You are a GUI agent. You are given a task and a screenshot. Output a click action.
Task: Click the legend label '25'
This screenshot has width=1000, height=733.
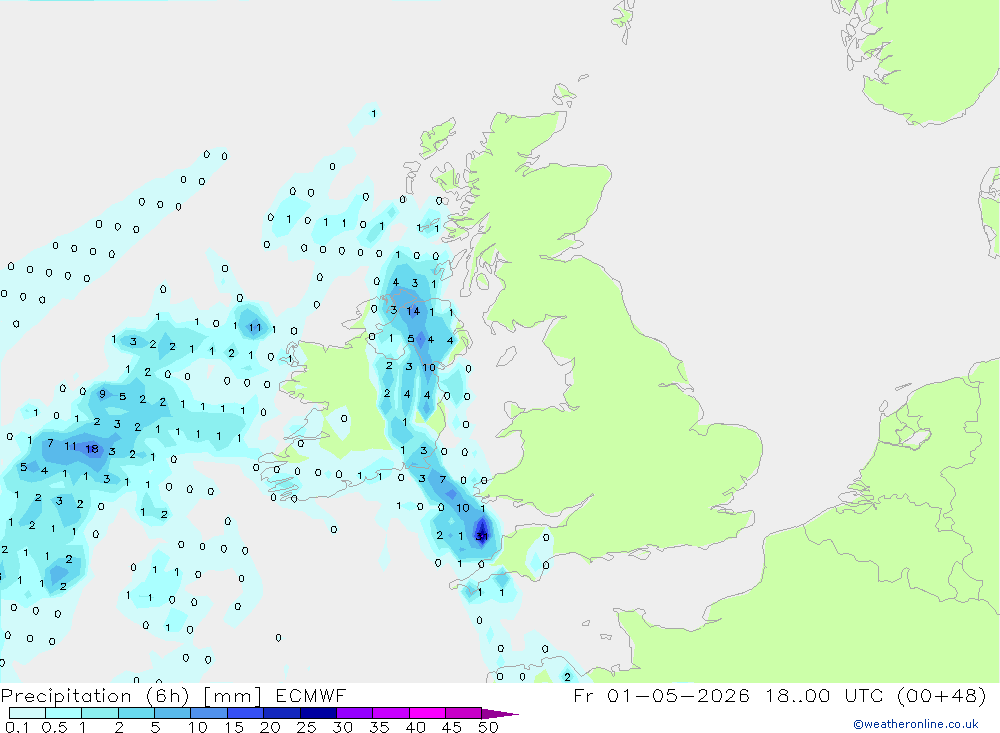tap(306, 727)
